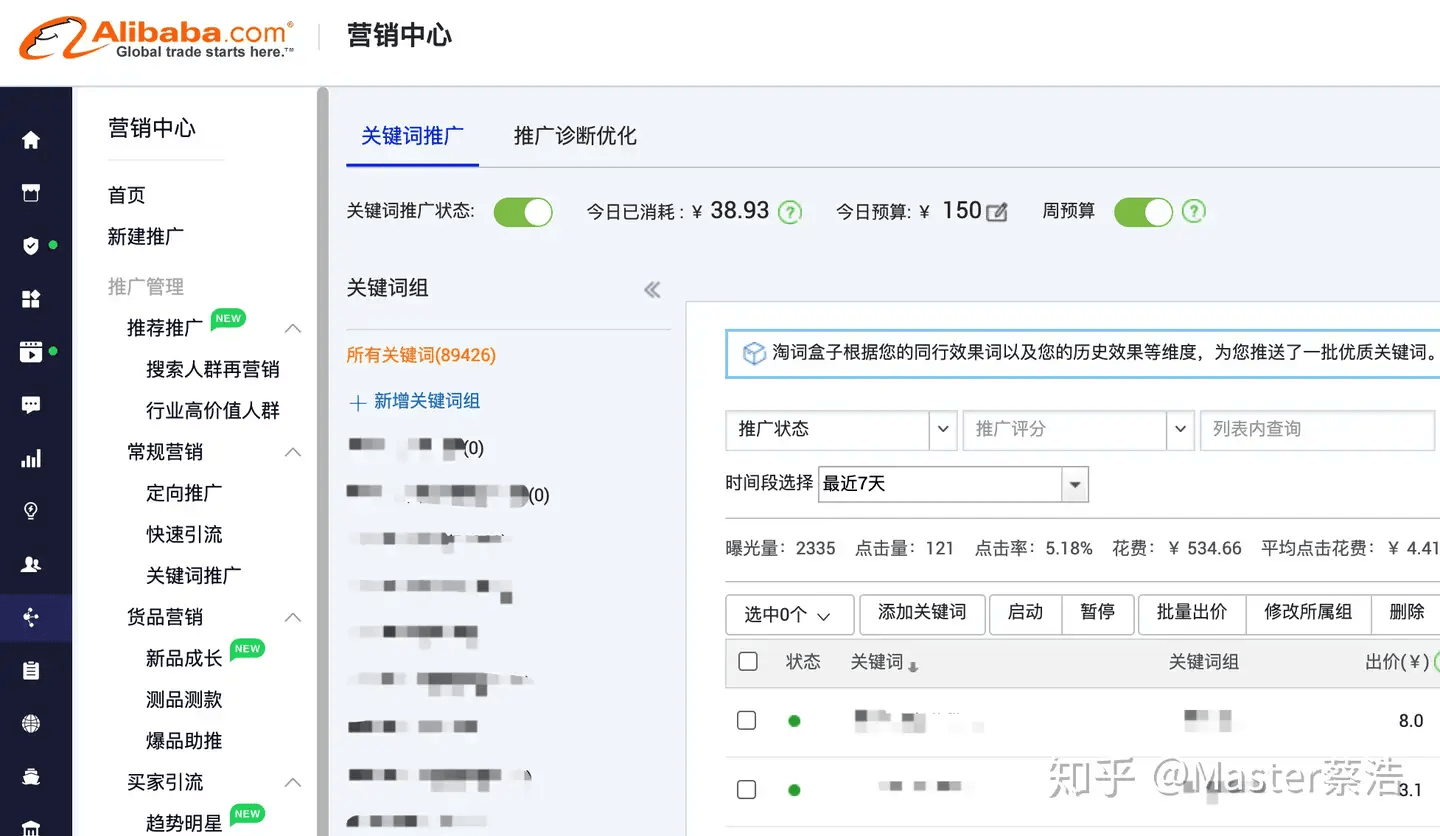The width and height of the screenshot is (1440, 836).
Task: Collapse the 常规营销 menu section
Action: tap(293, 452)
